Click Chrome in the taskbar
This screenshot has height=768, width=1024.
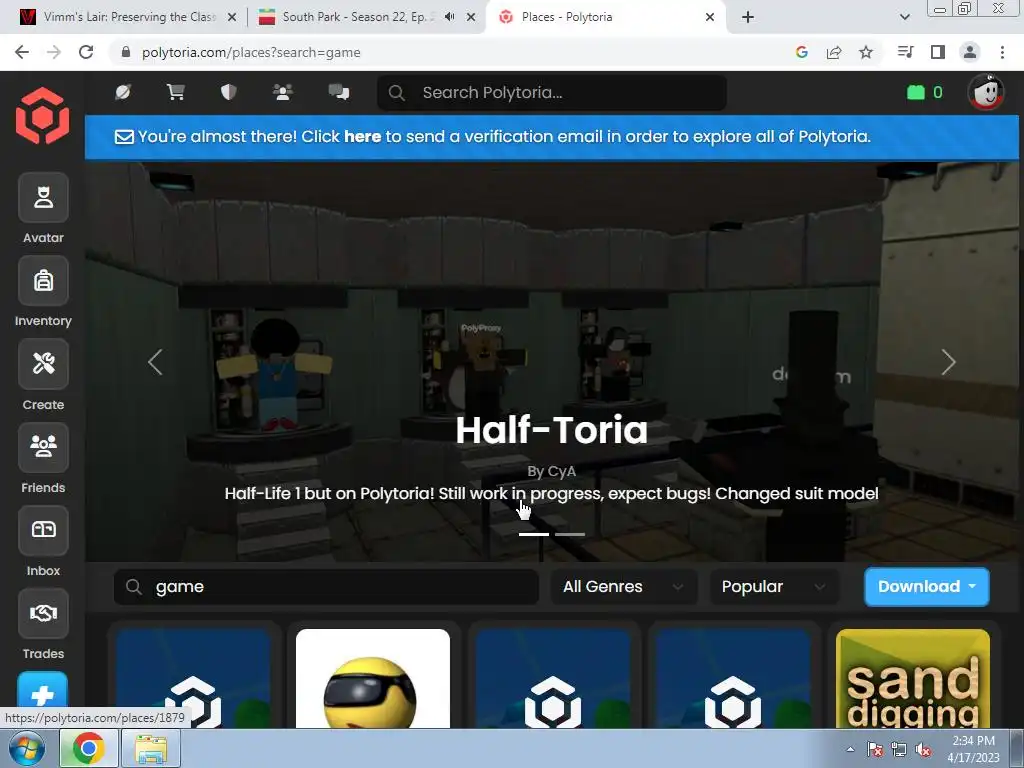(88, 748)
